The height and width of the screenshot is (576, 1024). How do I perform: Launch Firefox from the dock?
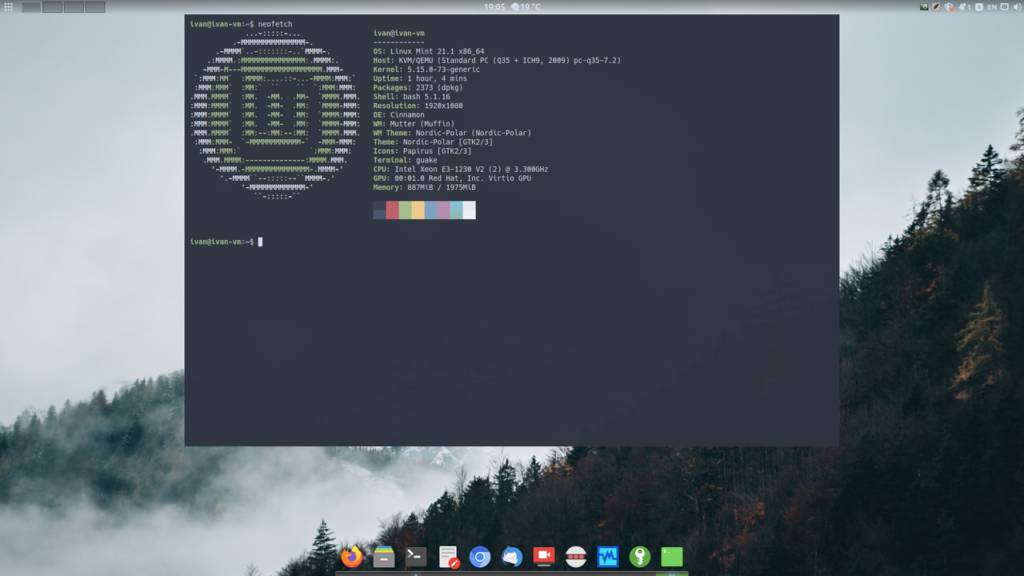point(351,557)
